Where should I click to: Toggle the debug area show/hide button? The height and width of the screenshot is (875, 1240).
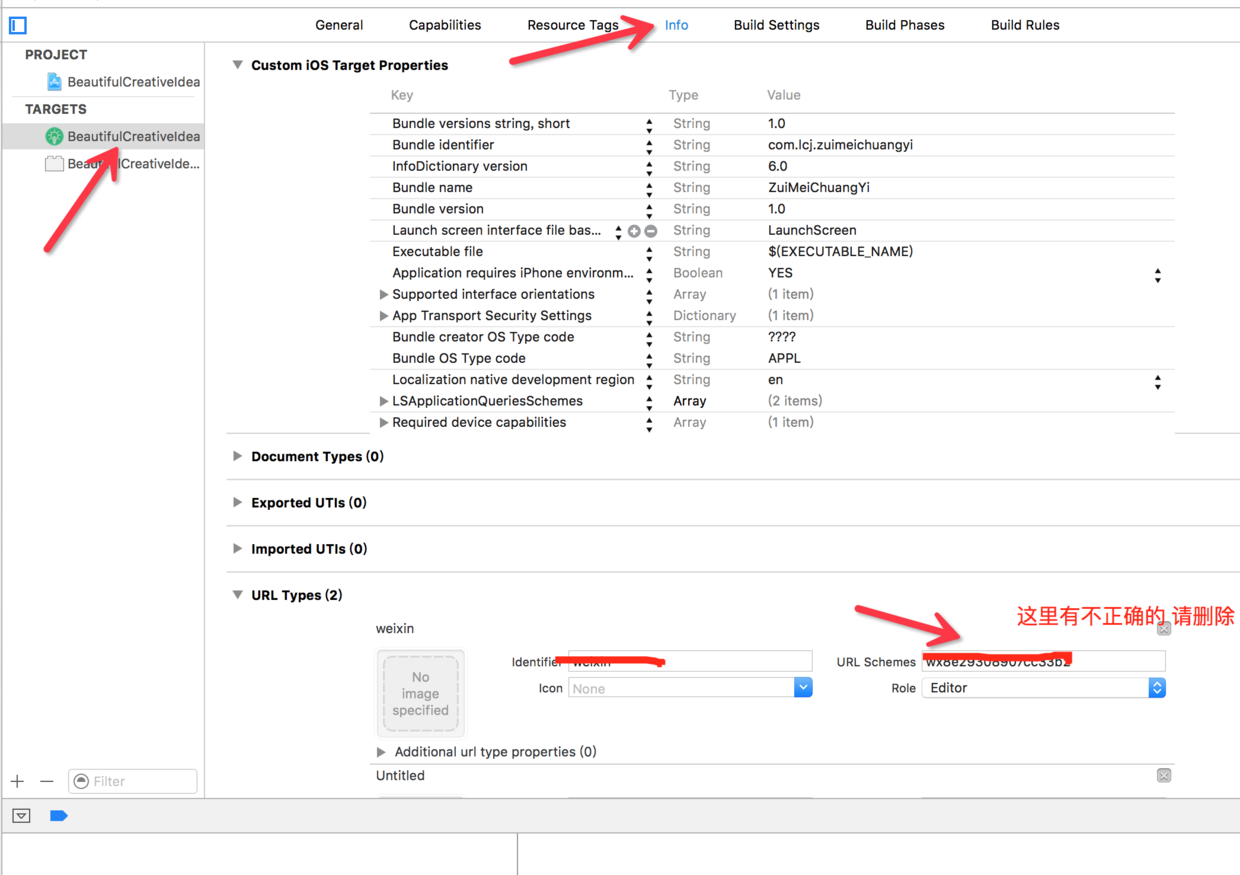(x=21, y=816)
